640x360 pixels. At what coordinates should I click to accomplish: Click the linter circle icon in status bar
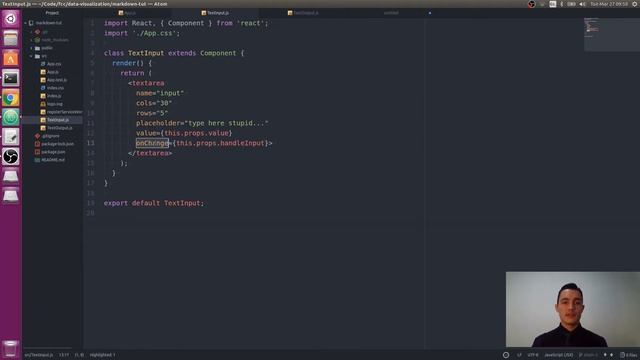coord(506,355)
